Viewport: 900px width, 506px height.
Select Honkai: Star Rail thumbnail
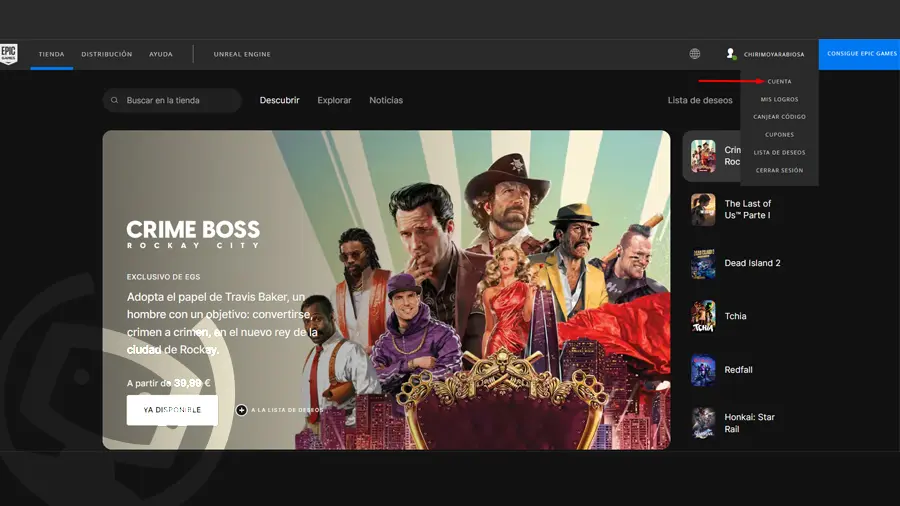coord(703,423)
